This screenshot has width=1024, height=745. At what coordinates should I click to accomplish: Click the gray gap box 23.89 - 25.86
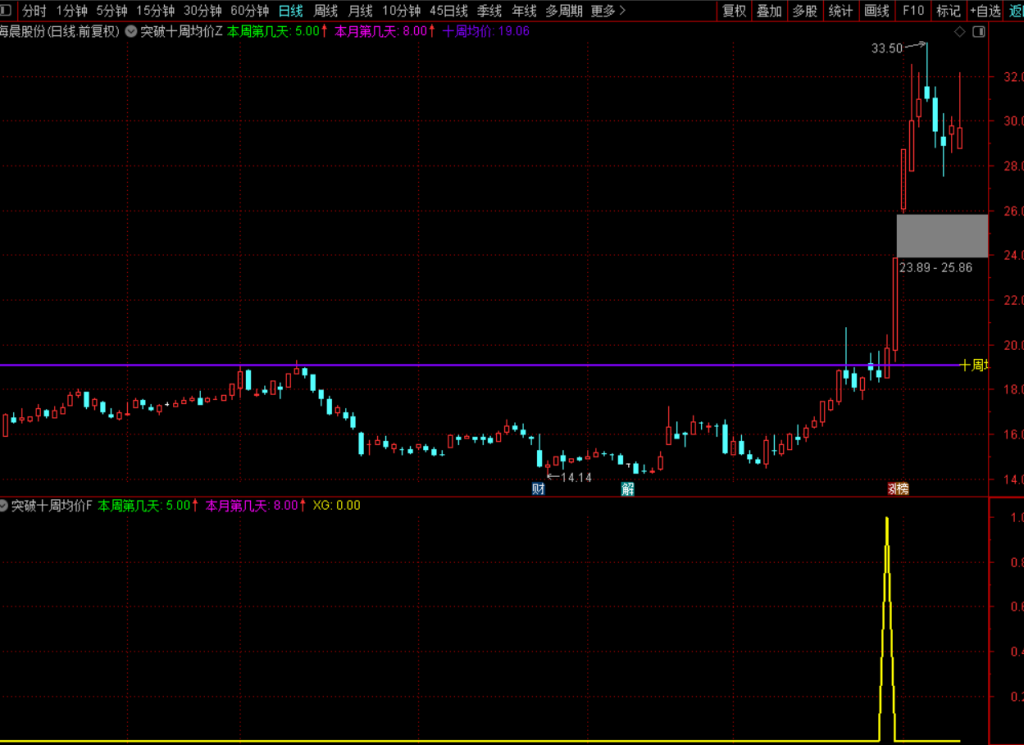(x=942, y=235)
